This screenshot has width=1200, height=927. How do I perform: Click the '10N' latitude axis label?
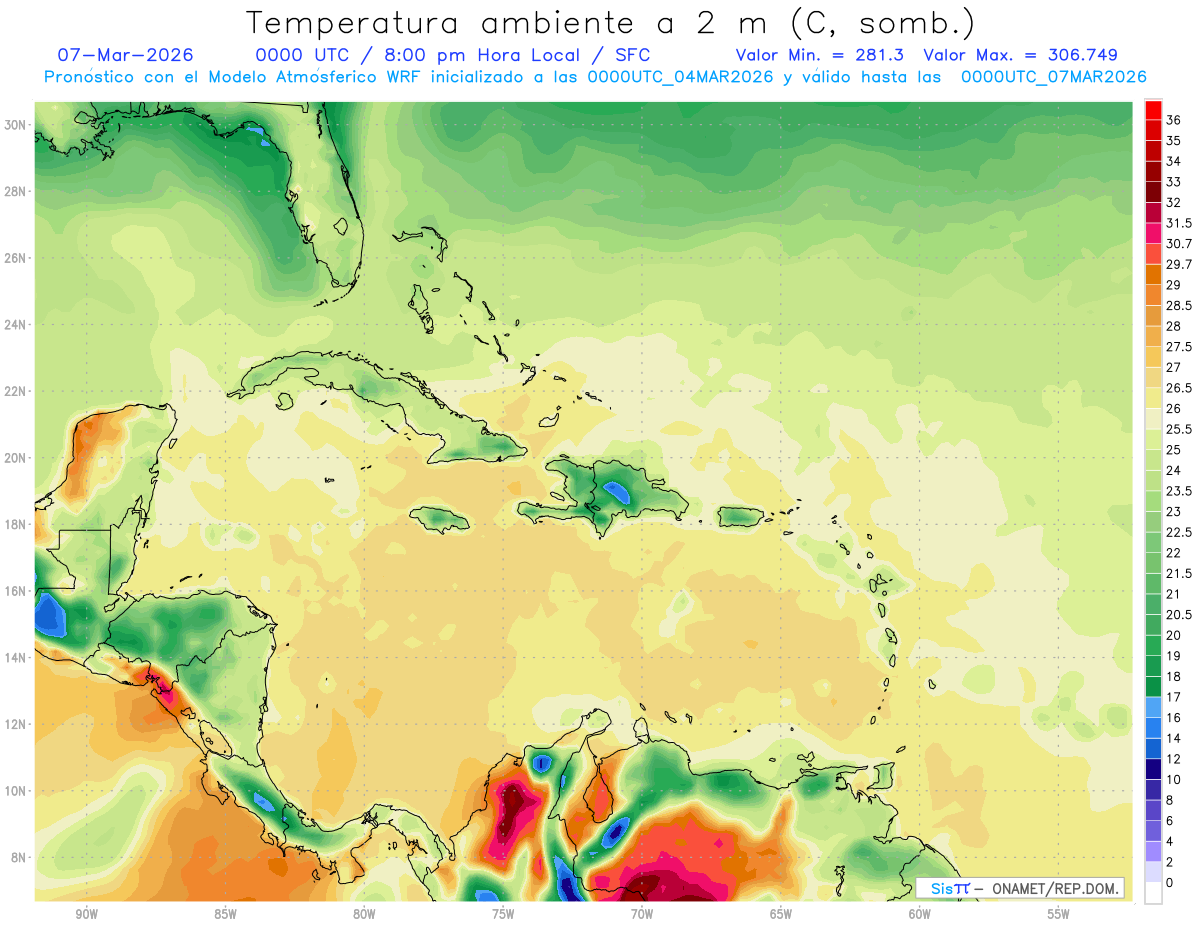[15, 791]
